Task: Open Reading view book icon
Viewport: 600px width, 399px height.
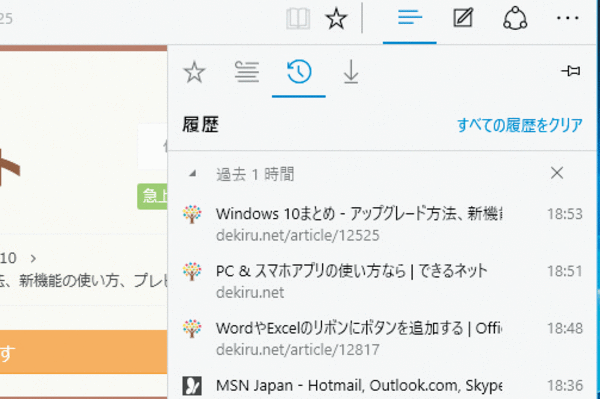Action: pos(298,18)
